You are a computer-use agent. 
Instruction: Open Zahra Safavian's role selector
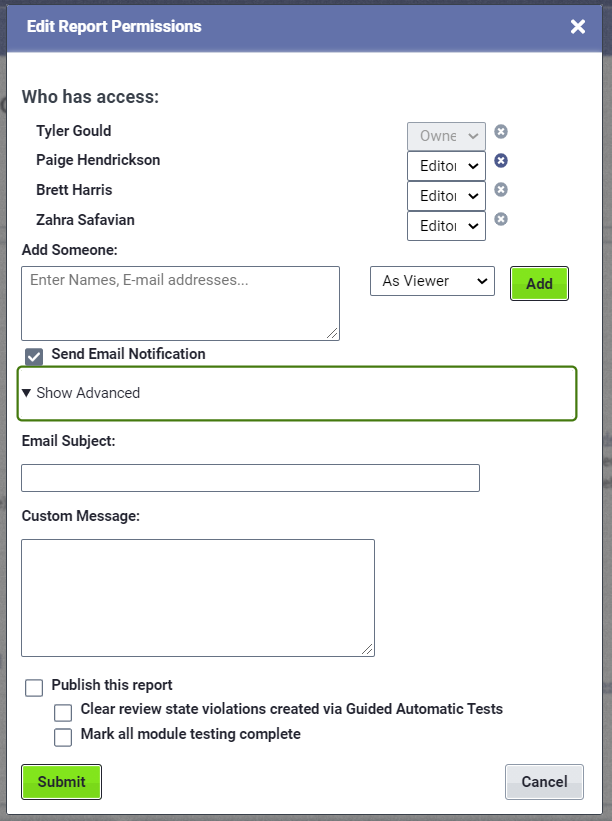445,225
